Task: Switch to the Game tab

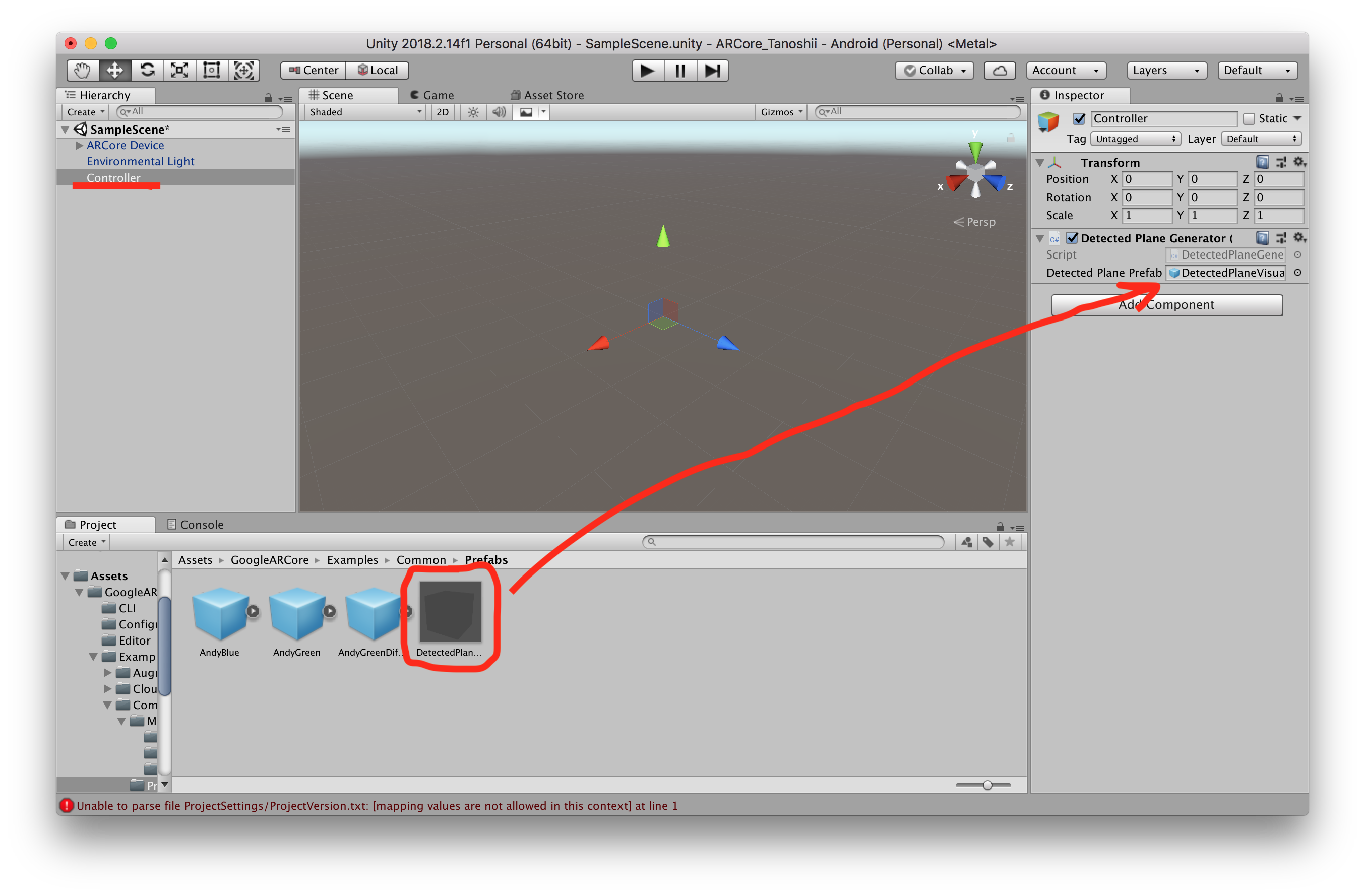Action: [432, 95]
